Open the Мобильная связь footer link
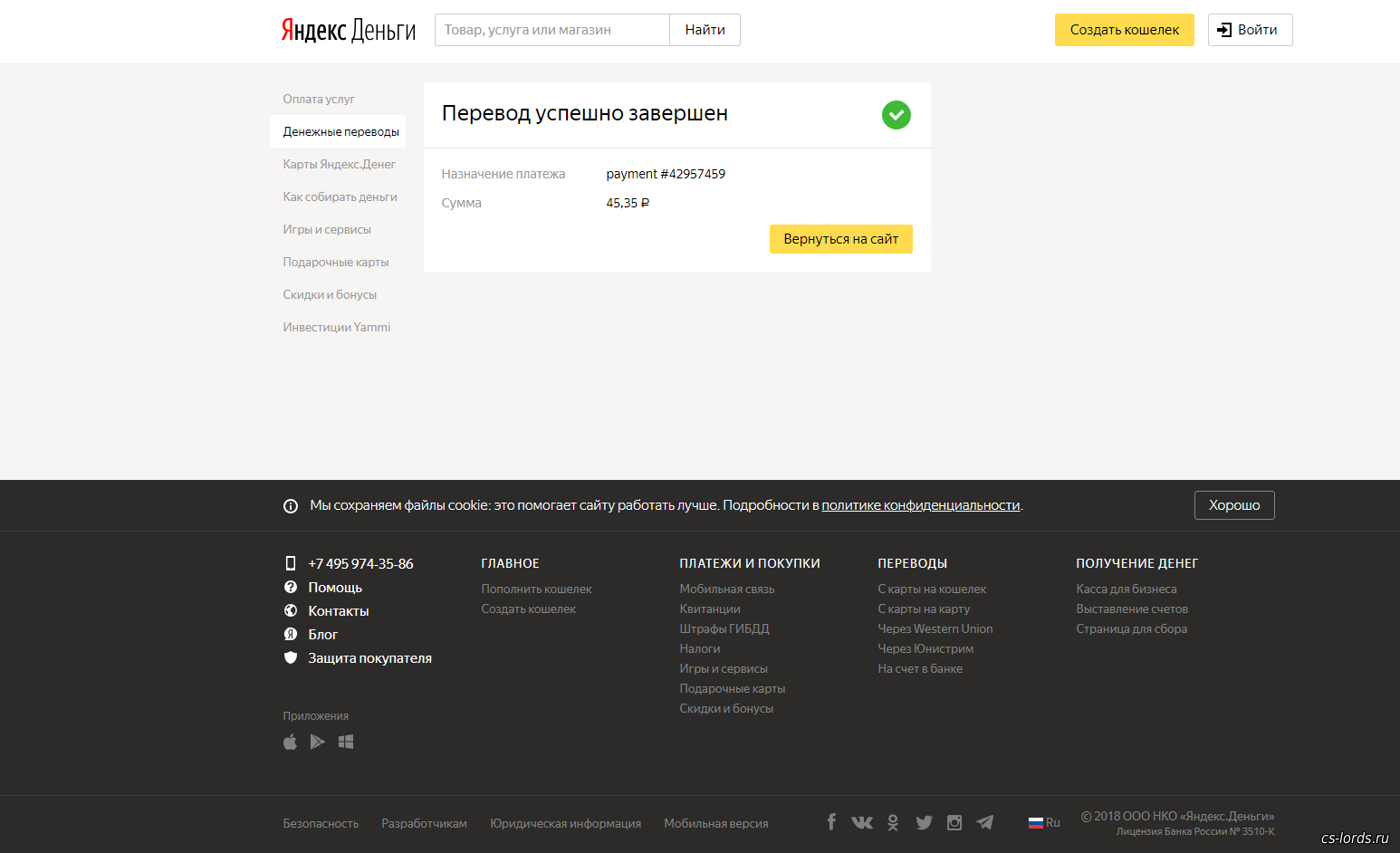 (727, 589)
